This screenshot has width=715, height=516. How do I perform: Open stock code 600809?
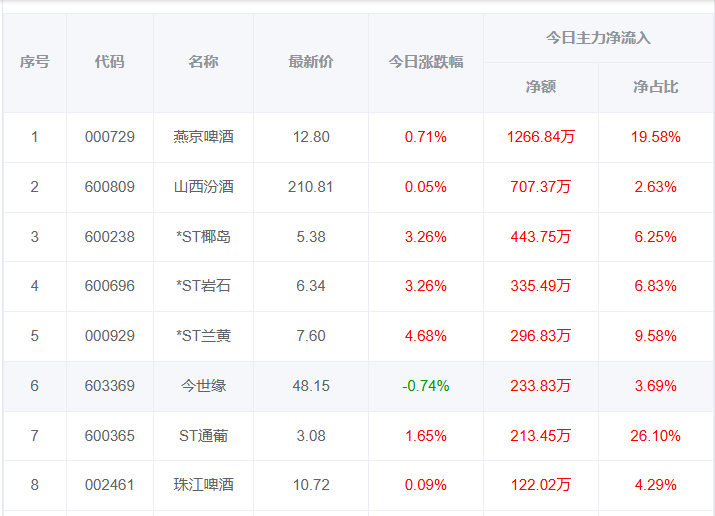point(110,187)
